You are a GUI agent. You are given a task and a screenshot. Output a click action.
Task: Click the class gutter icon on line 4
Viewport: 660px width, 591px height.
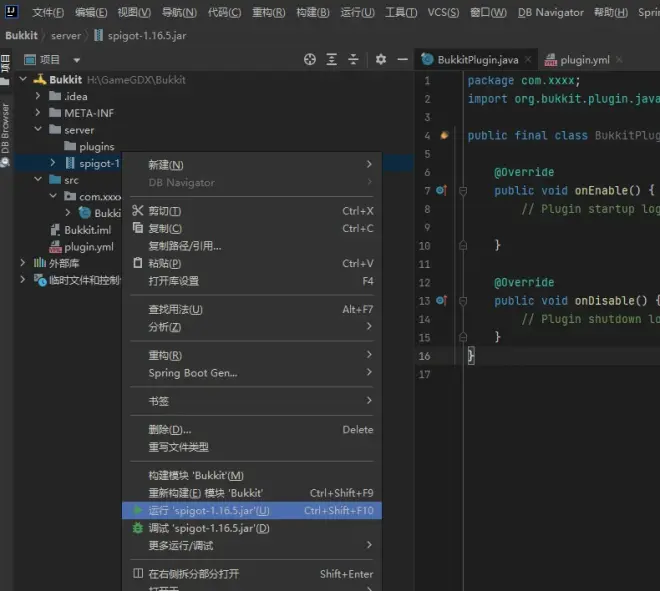[x=444, y=135]
